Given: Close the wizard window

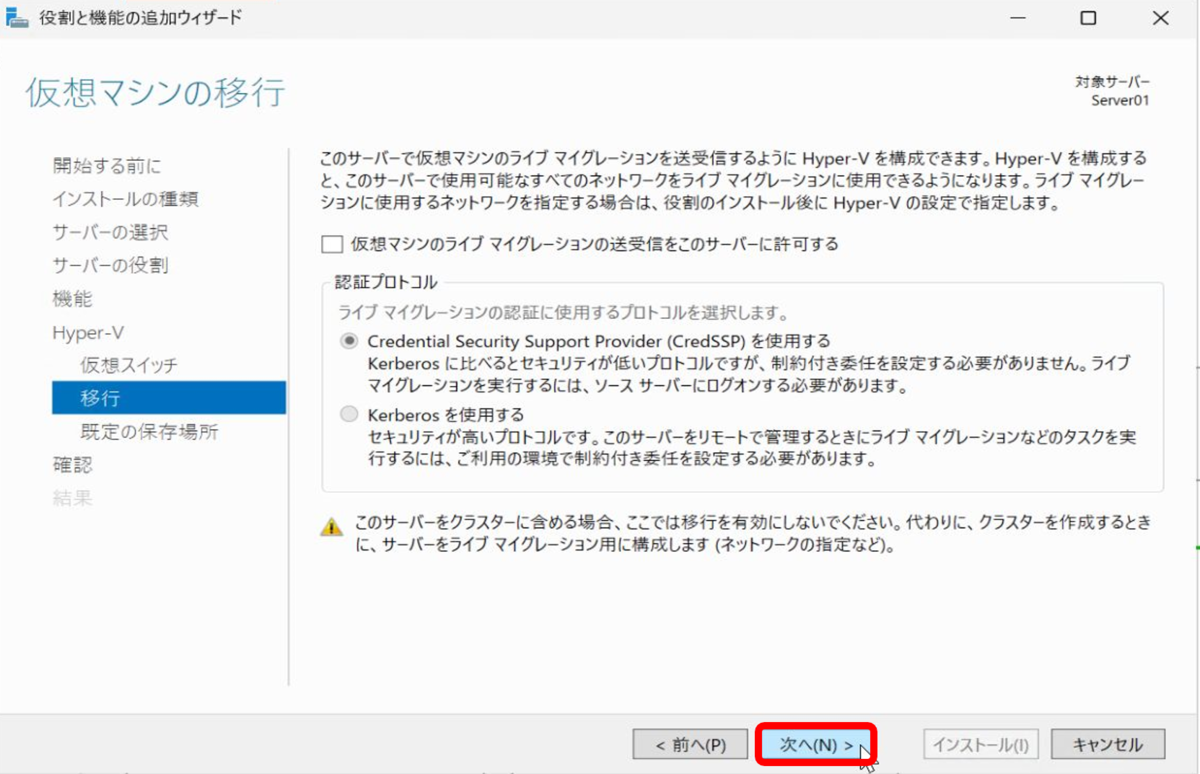Looking at the screenshot, I should (x=1160, y=18).
